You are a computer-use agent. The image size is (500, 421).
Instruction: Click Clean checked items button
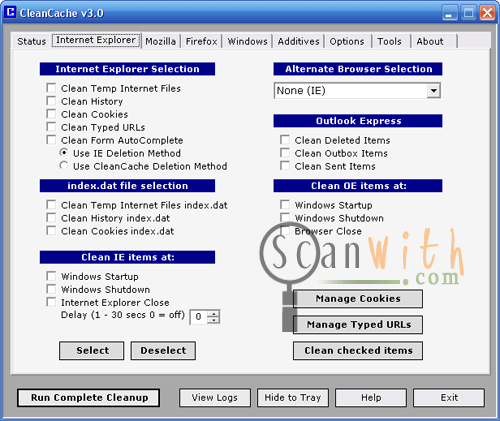point(358,351)
